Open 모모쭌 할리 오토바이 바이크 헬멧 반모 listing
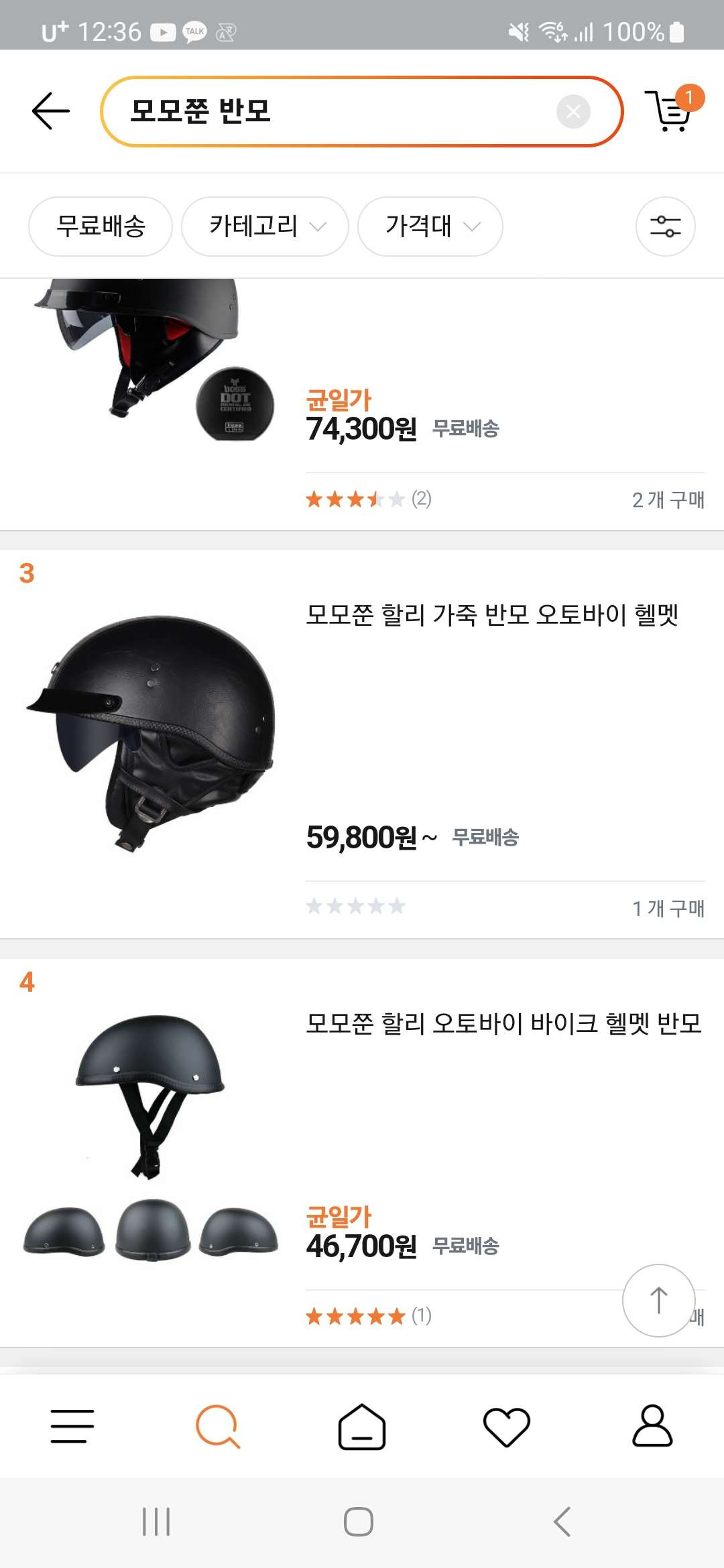Viewport: 724px width, 1568px height. point(503,1023)
